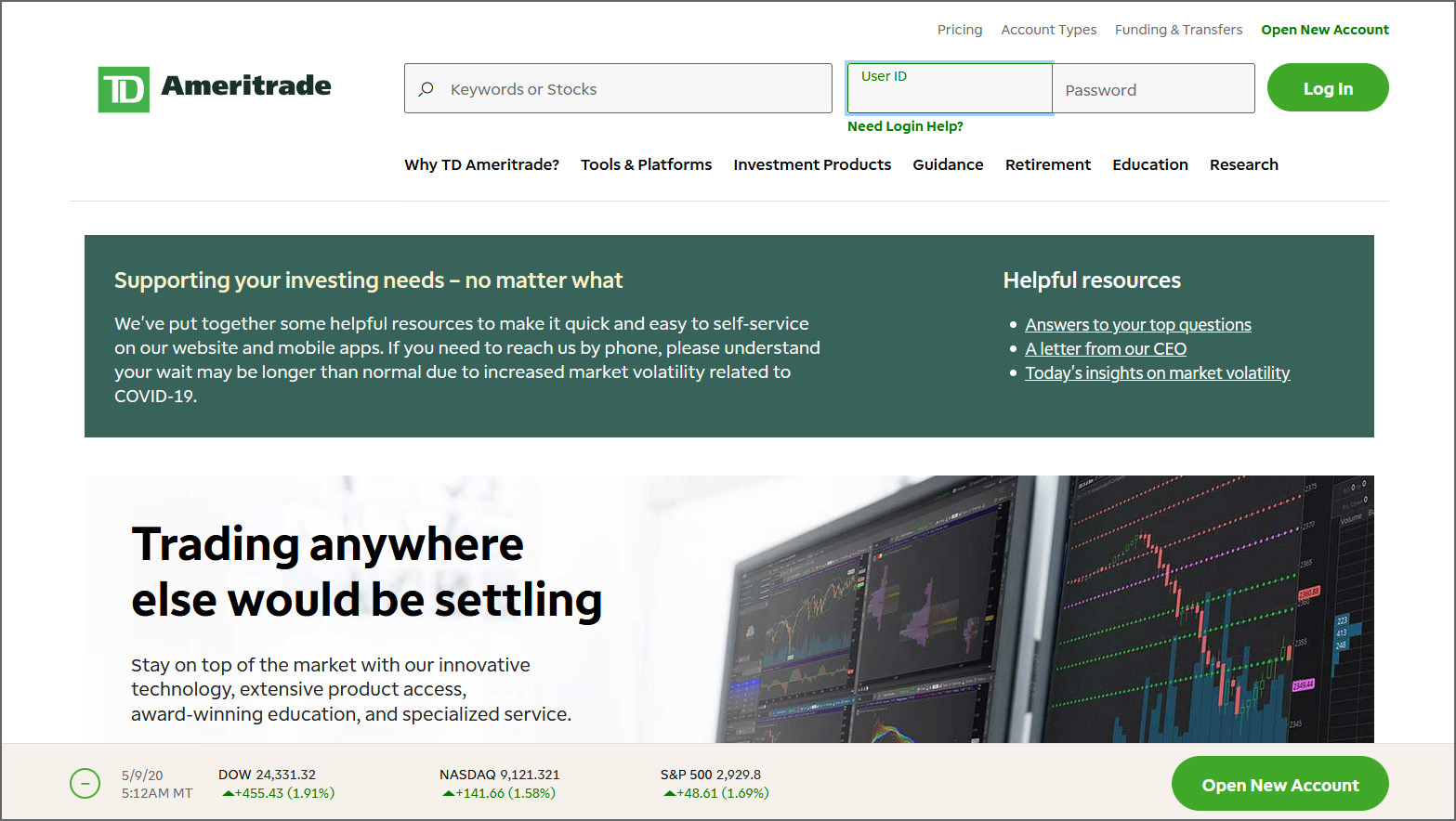Open Tools & Platforms menu
Image resolution: width=1456 pixels, height=821 pixels.
coord(646,164)
